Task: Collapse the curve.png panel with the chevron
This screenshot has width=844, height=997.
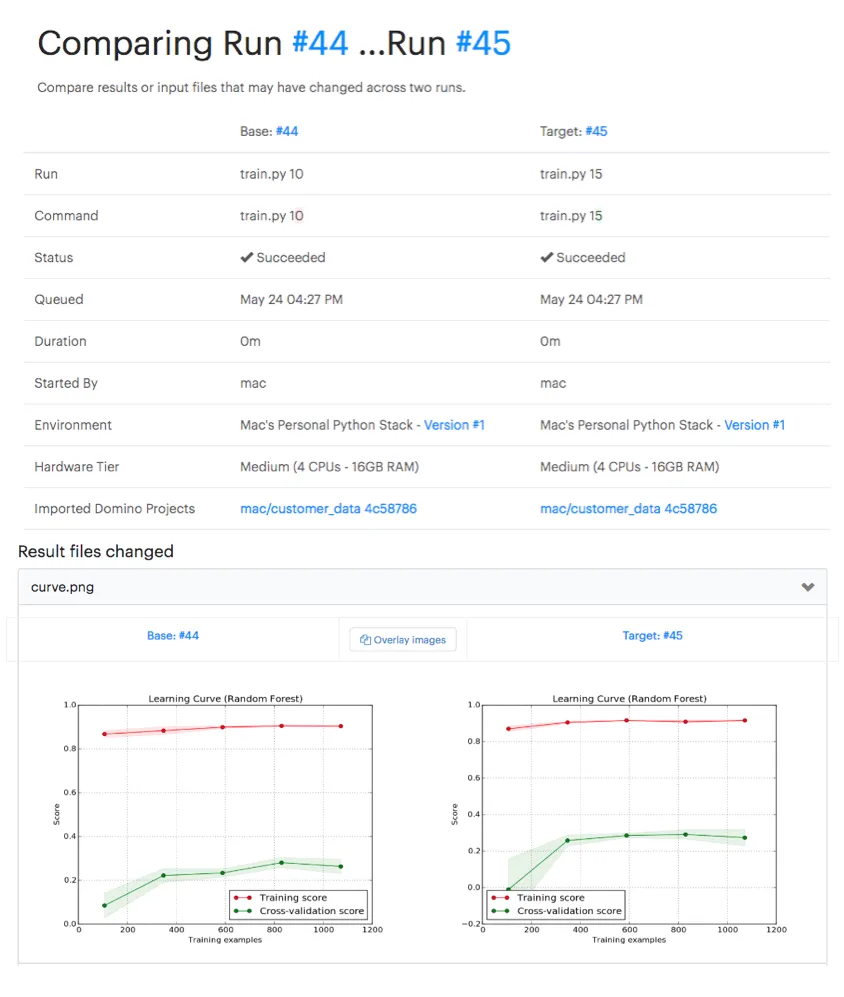Action: (x=808, y=587)
